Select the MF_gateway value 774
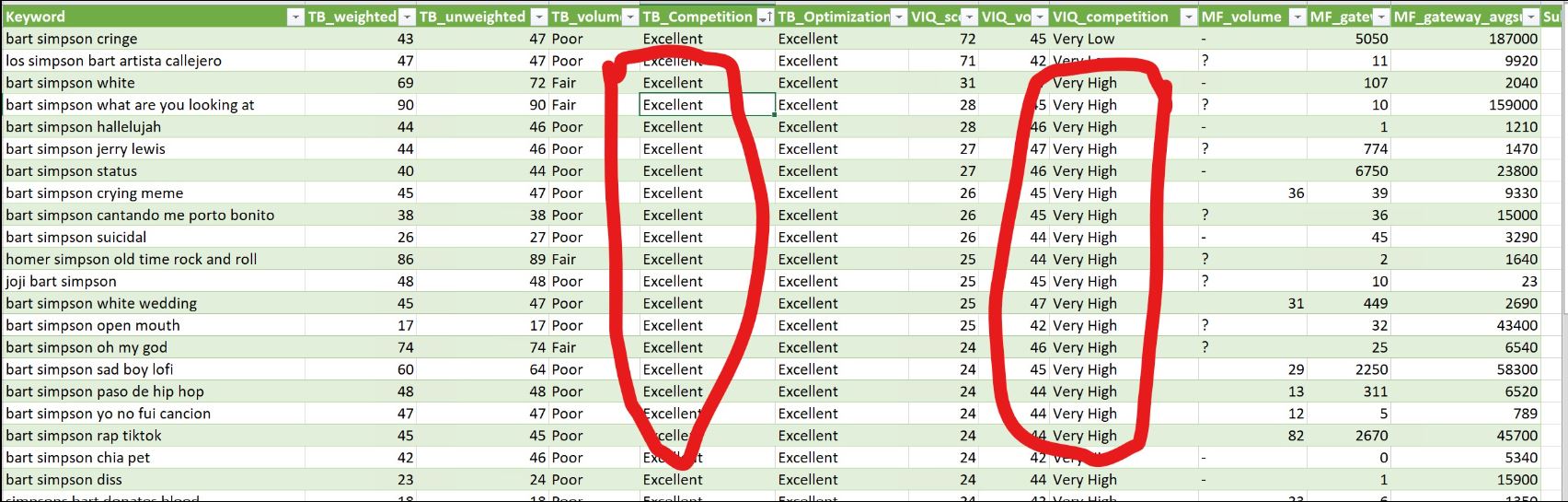The height and width of the screenshot is (502, 1568). pos(1349,149)
